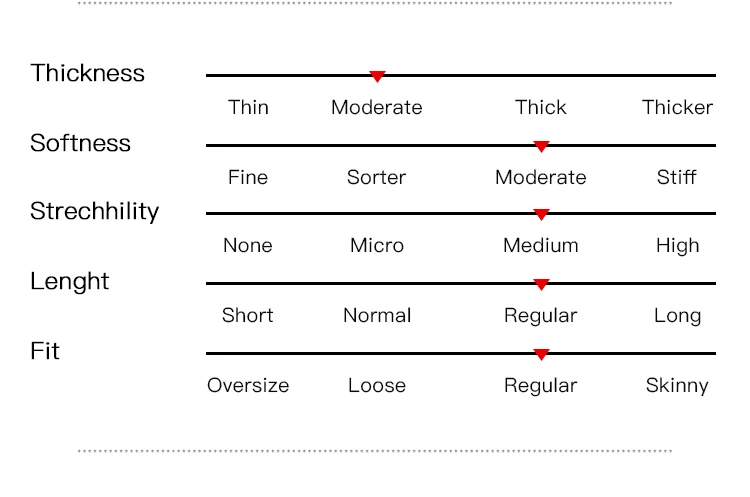
Task: Click the red marker on Lenght scale
Action: pyautogui.click(x=541, y=284)
